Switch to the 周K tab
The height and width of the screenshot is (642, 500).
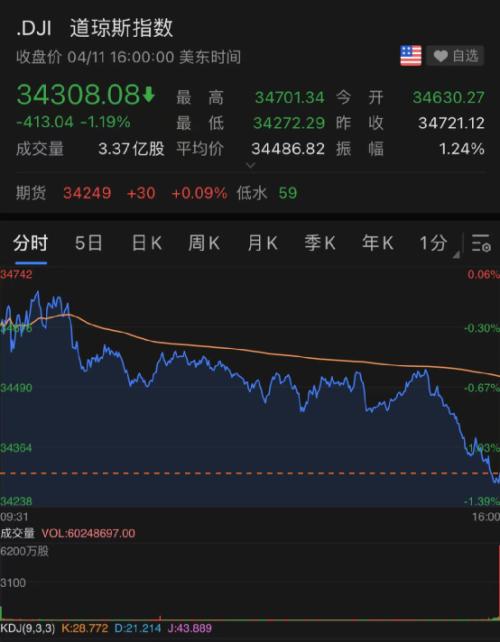[x=204, y=244]
